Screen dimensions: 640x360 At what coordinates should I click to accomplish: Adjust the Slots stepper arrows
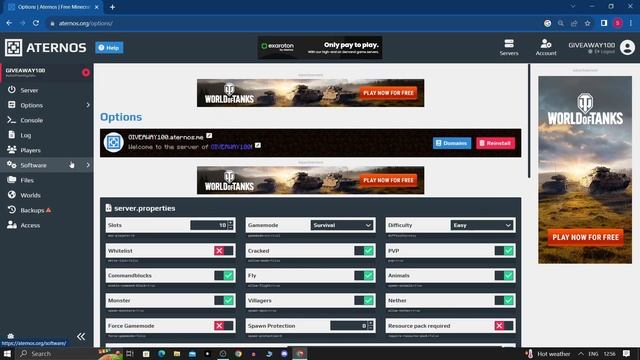click(x=231, y=225)
